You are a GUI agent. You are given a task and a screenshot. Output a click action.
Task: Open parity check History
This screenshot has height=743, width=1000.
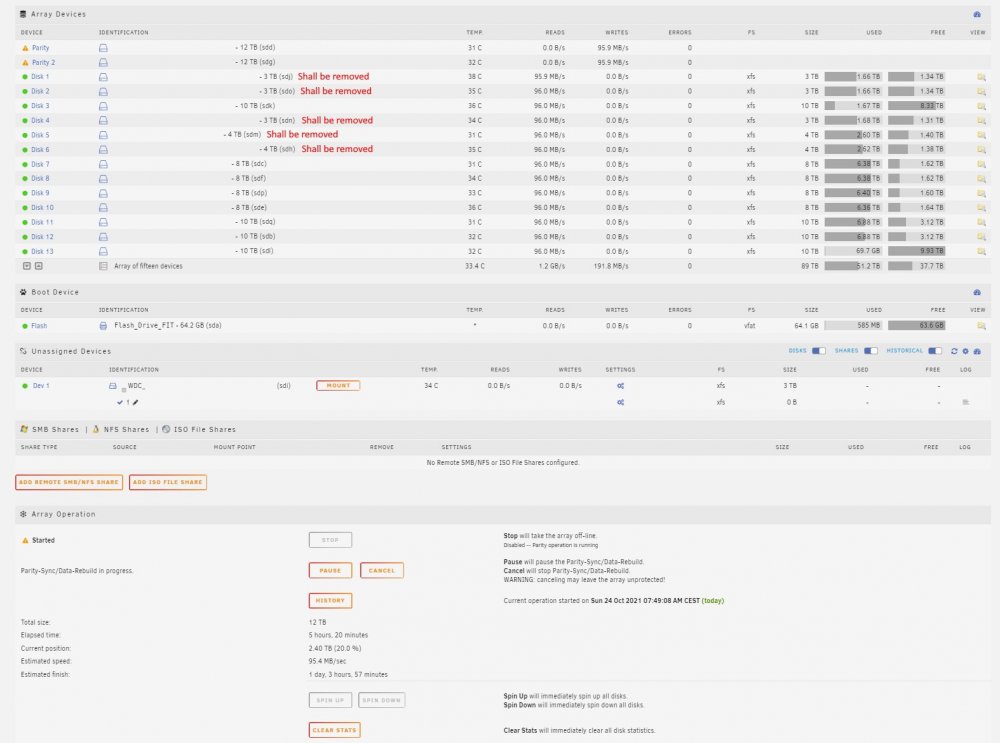(330, 600)
